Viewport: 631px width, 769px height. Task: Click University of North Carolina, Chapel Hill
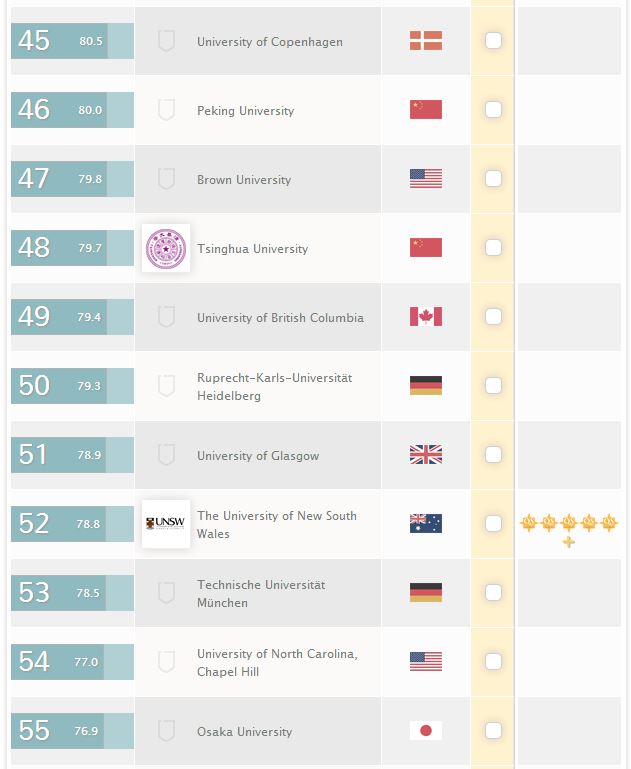point(277,663)
